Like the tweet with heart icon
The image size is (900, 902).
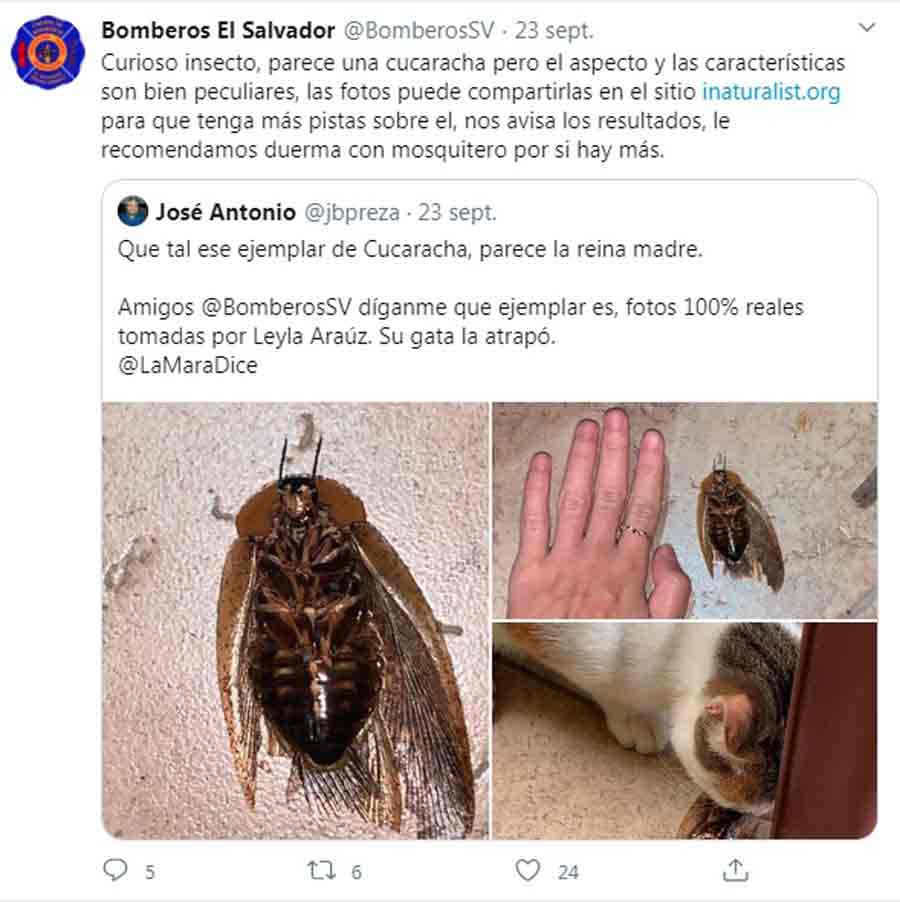pos(527,870)
